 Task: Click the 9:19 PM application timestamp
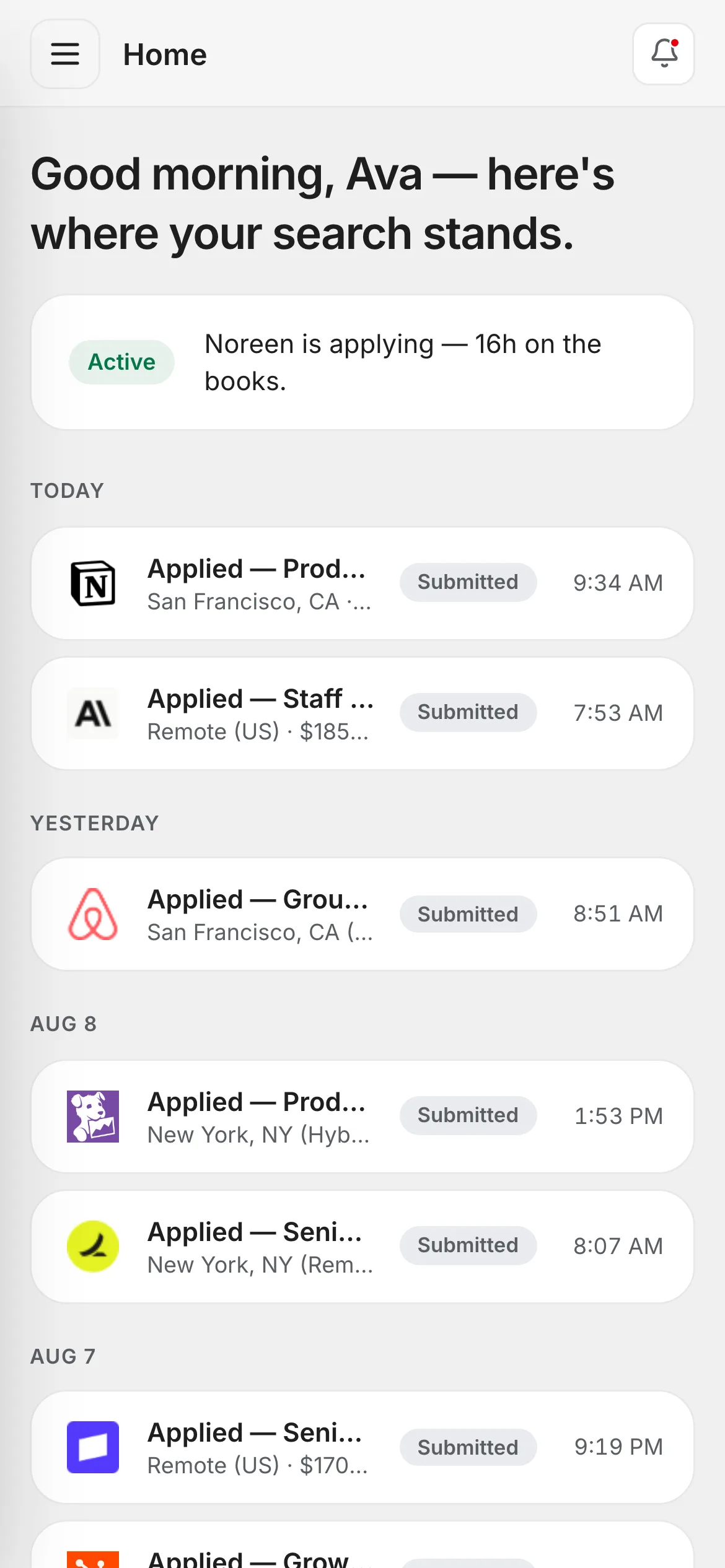(x=618, y=1447)
